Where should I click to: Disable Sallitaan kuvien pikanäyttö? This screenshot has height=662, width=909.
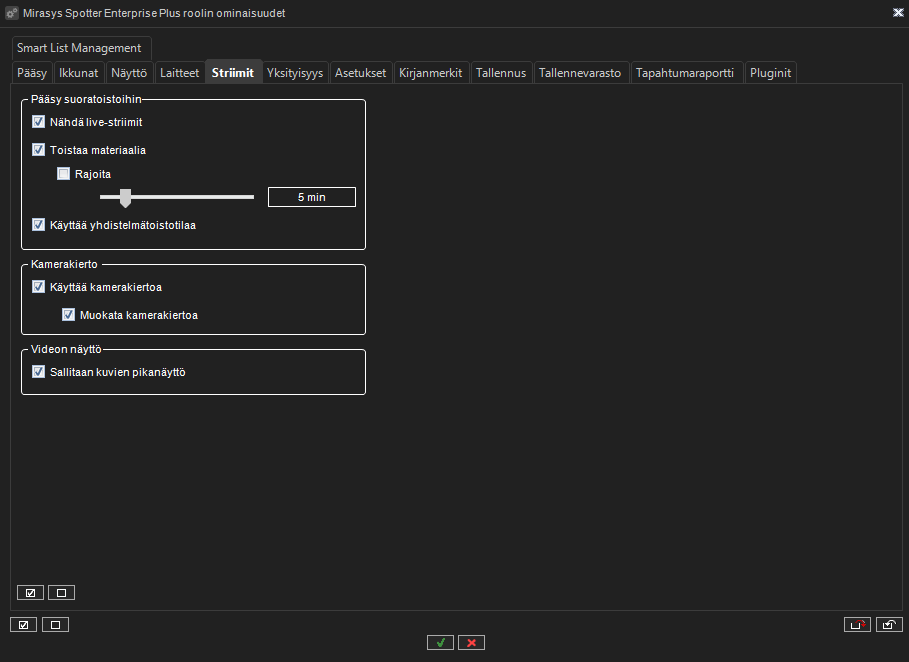(x=39, y=372)
